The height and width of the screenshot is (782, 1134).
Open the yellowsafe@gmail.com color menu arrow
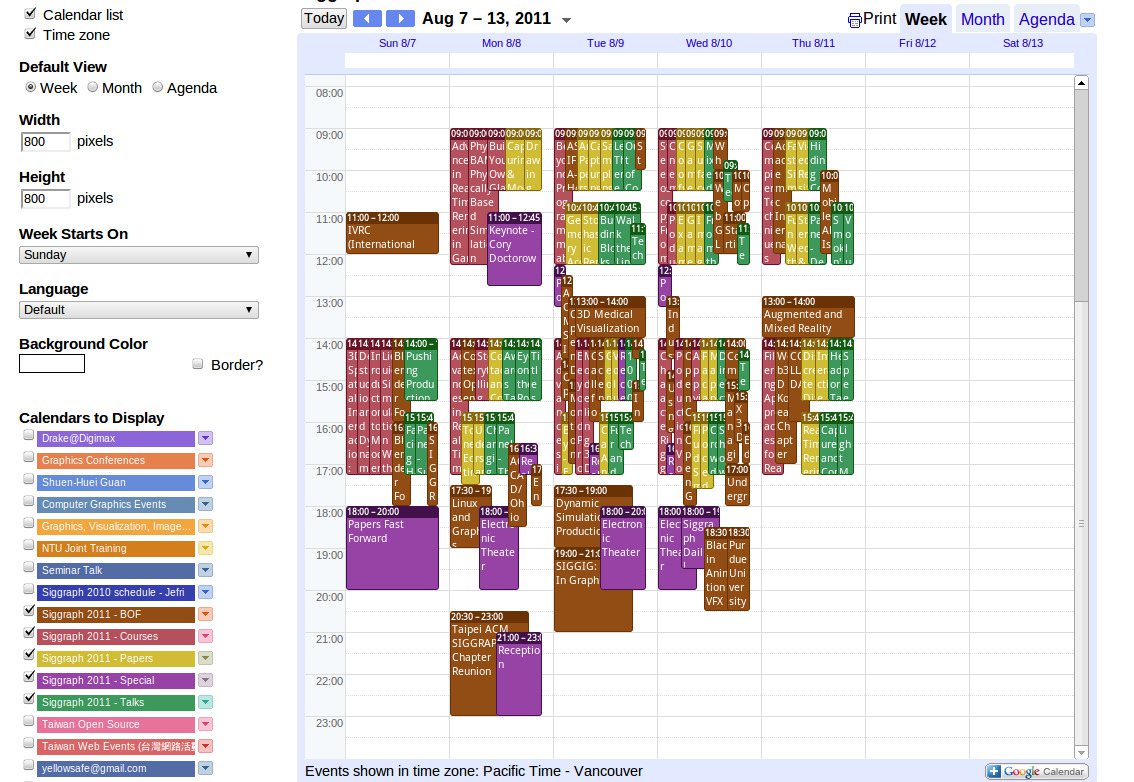point(205,768)
